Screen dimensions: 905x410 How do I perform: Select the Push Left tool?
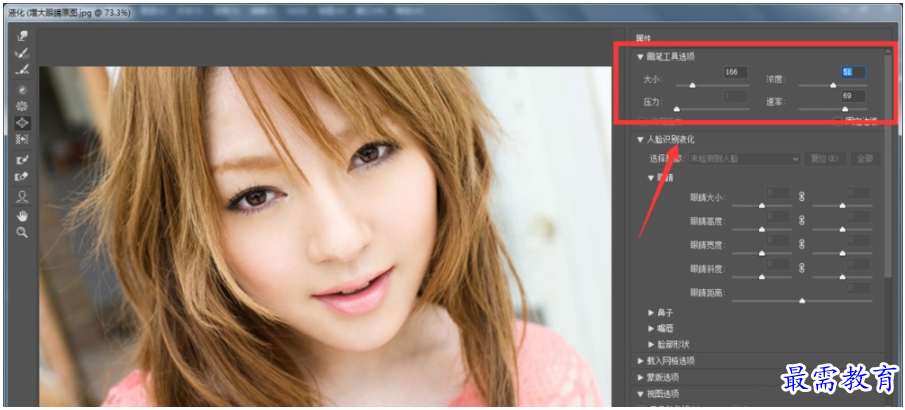[x=23, y=139]
